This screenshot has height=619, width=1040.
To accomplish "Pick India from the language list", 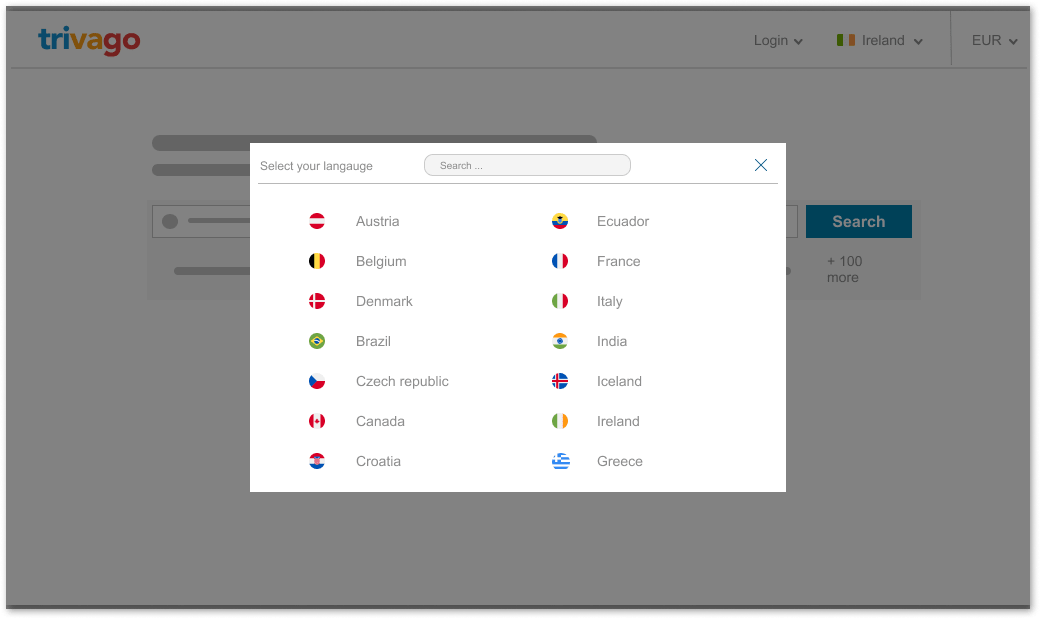I will tap(612, 341).
